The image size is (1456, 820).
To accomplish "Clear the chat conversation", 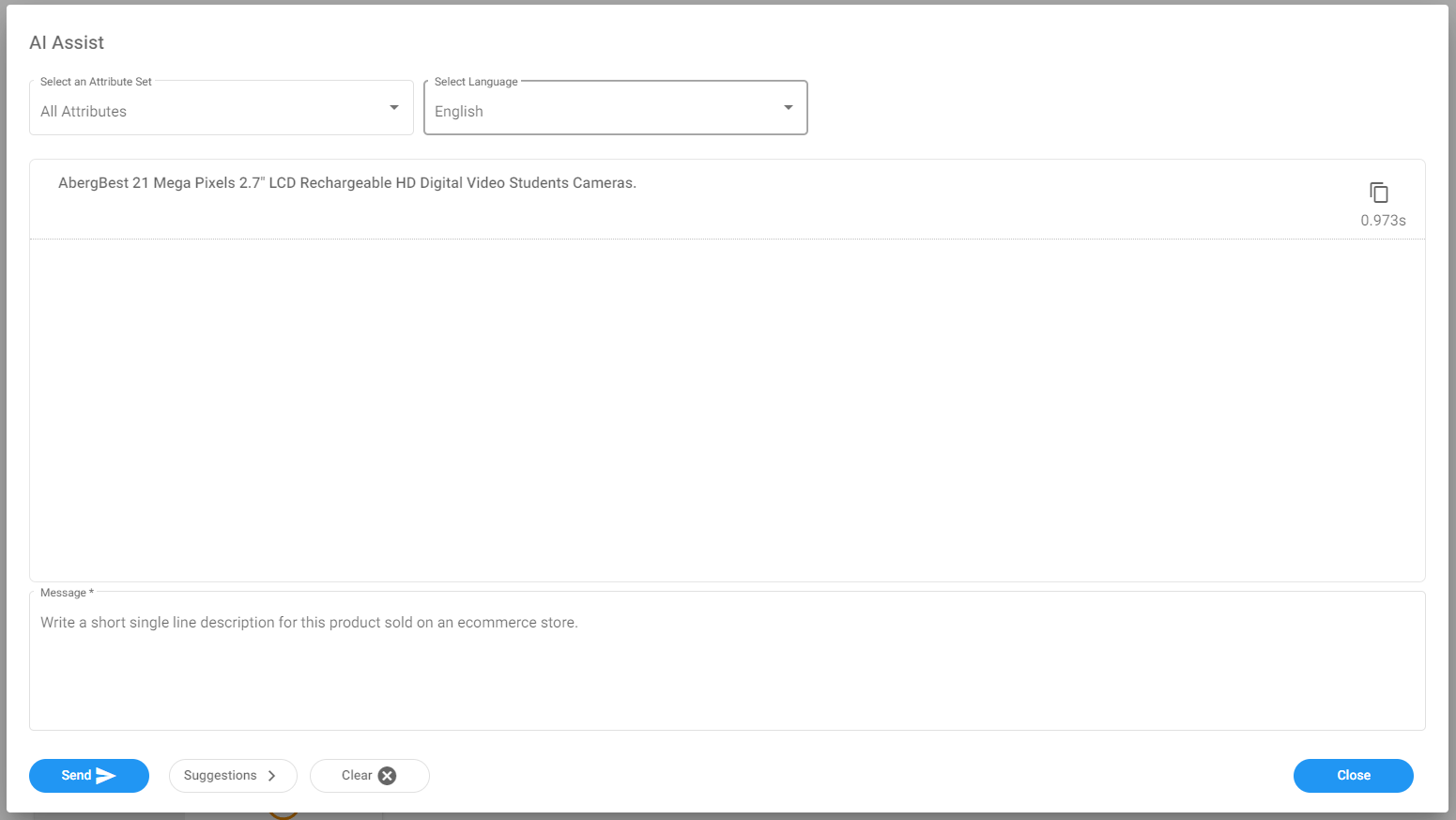I will coord(358,776).
